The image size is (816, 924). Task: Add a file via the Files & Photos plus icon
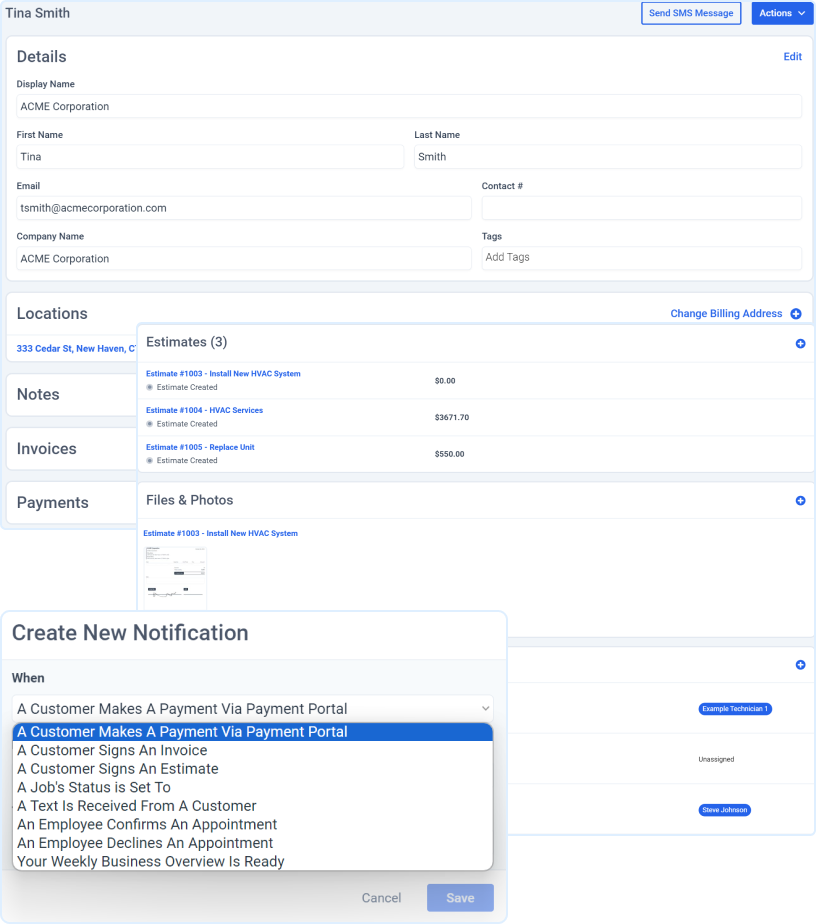(x=799, y=500)
